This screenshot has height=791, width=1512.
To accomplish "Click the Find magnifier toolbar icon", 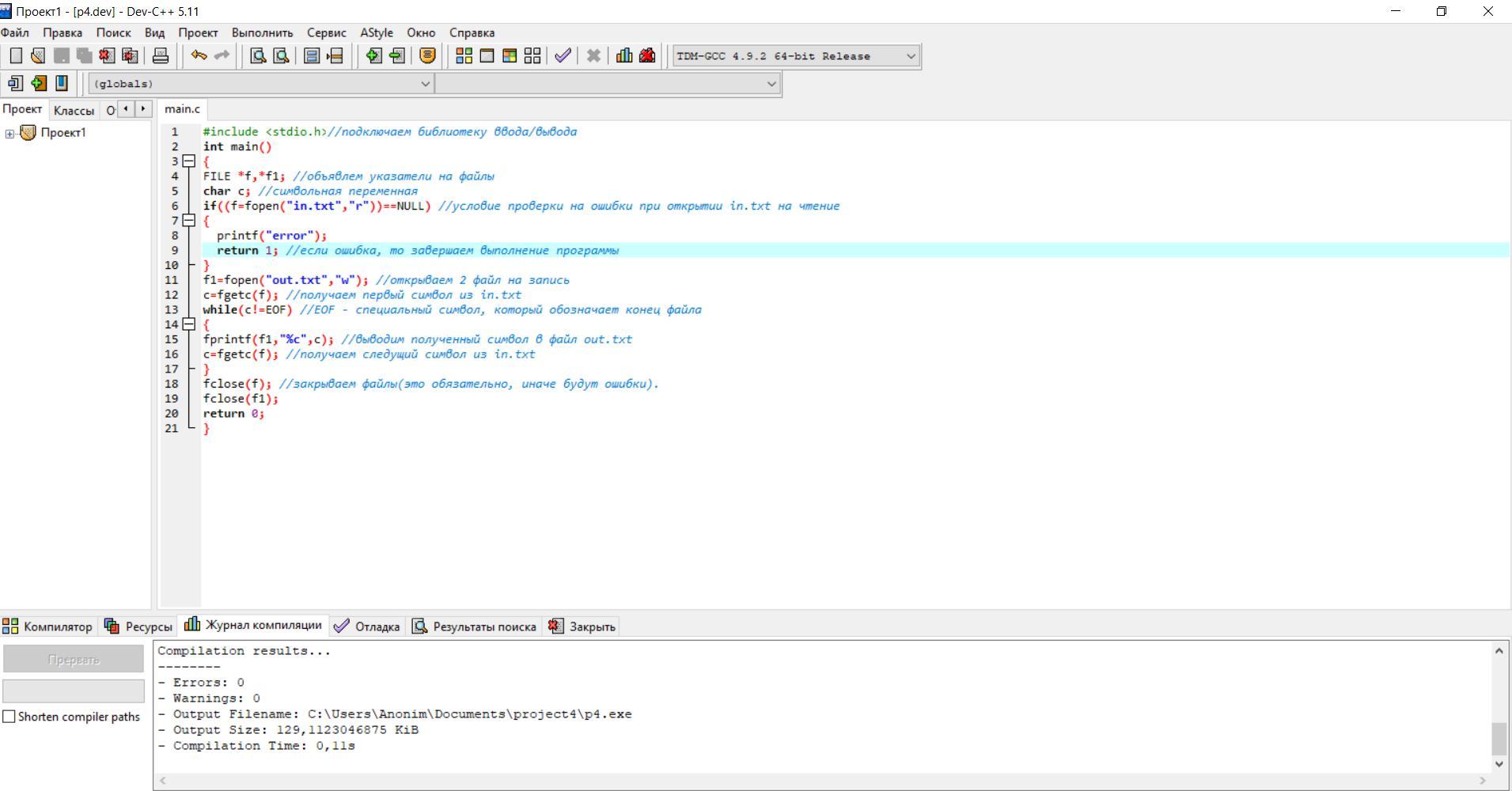I will [258, 55].
